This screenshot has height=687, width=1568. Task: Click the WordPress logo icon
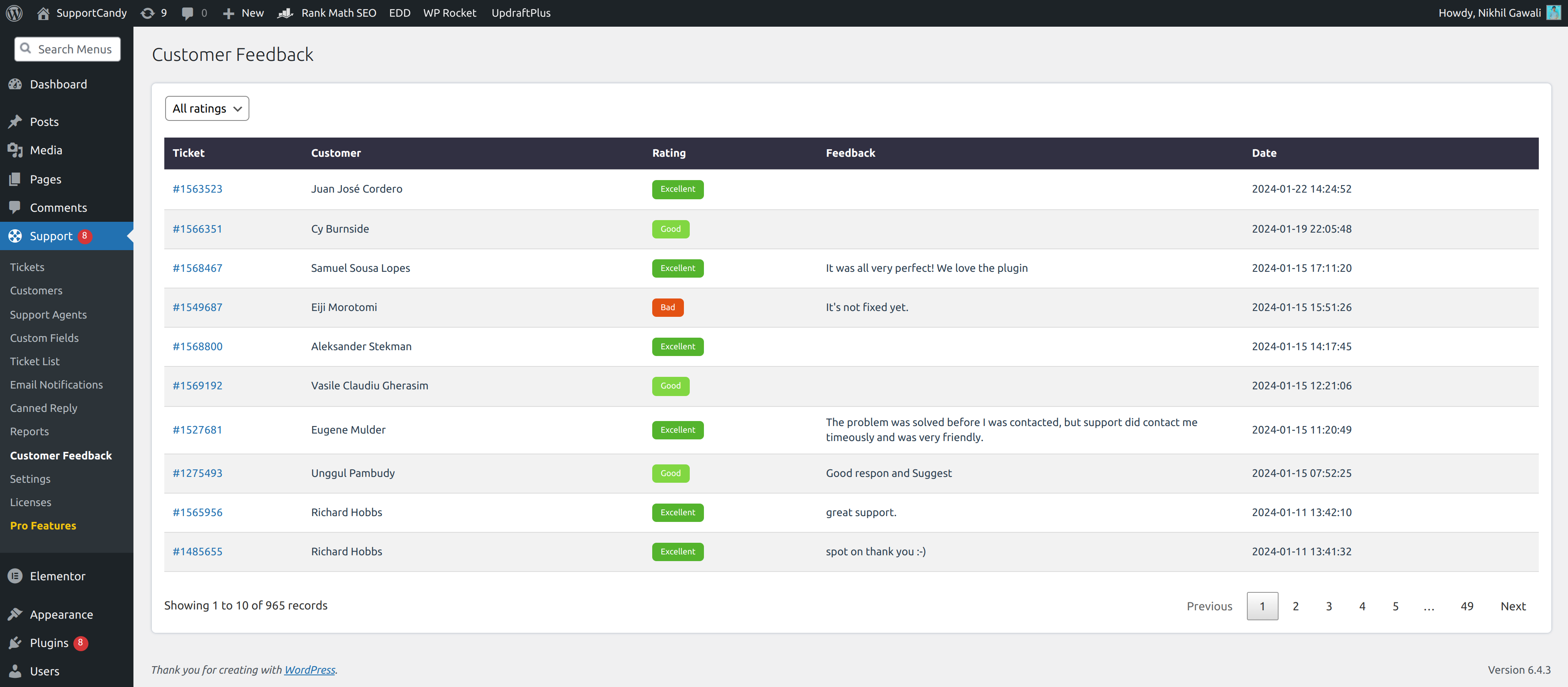(18, 12)
